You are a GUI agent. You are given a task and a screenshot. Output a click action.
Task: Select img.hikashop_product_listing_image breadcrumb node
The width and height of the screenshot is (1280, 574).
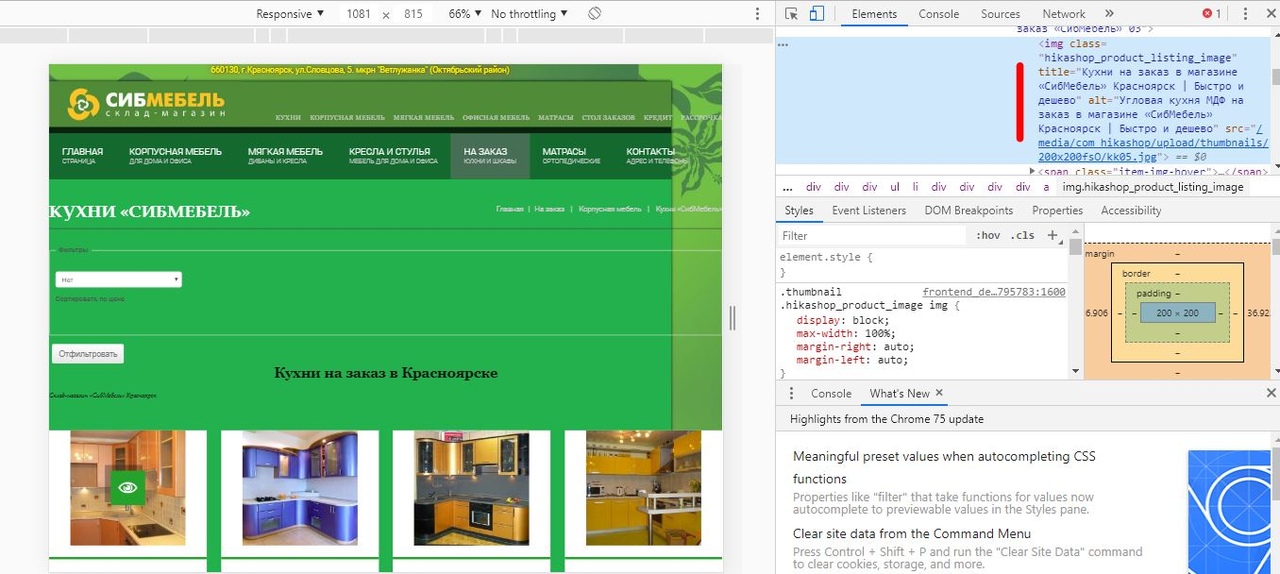point(1153,187)
